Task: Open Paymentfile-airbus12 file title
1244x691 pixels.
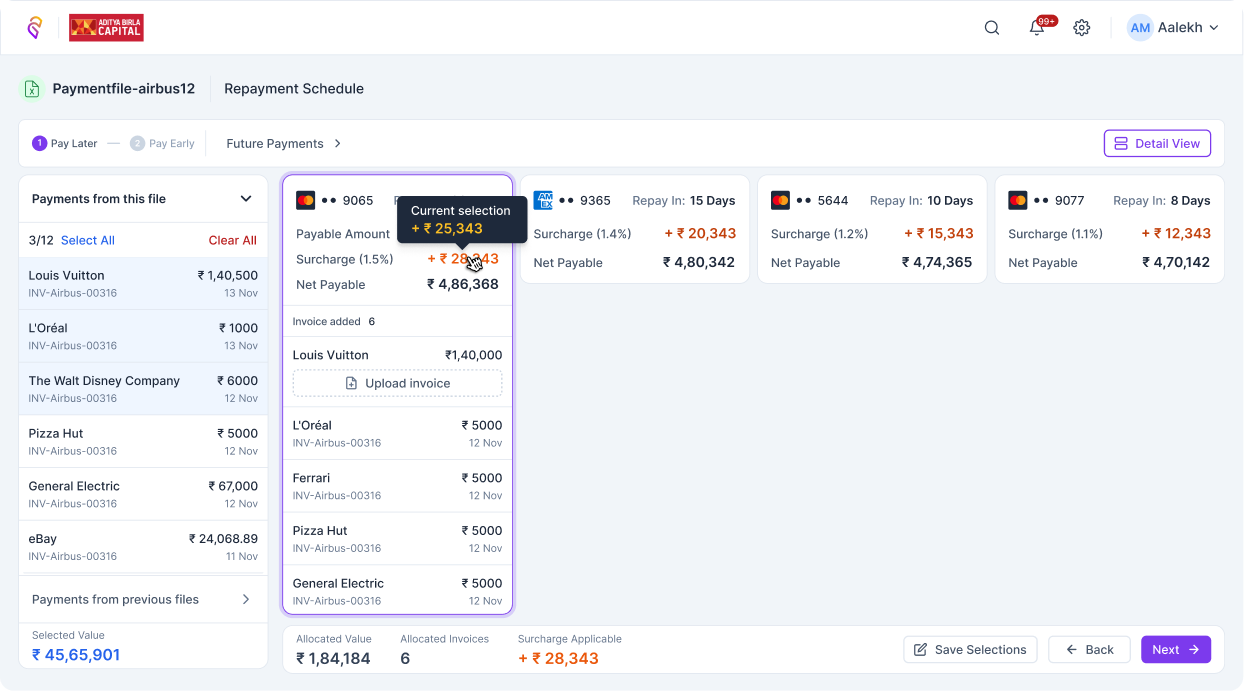Action: [x=124, y=89]
